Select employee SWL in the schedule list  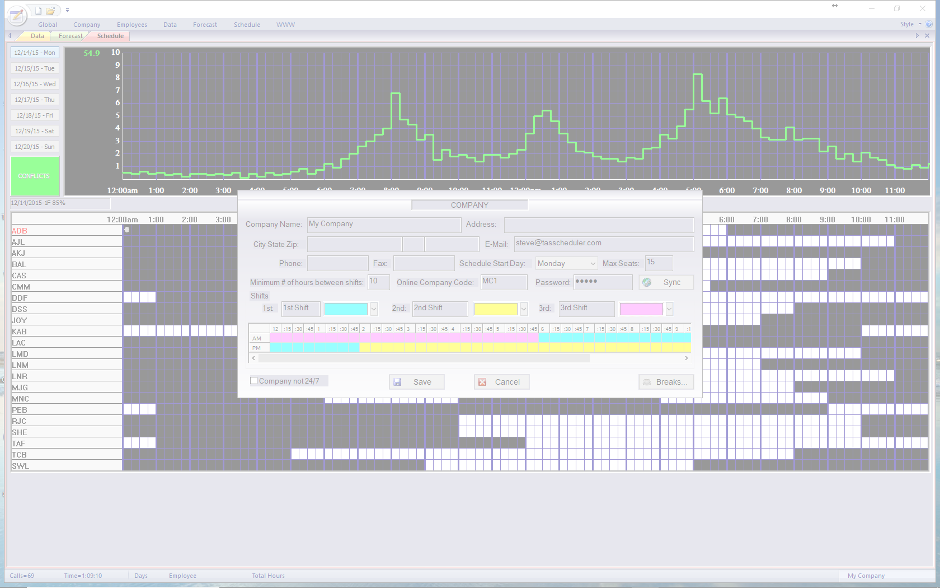point(67,466)
